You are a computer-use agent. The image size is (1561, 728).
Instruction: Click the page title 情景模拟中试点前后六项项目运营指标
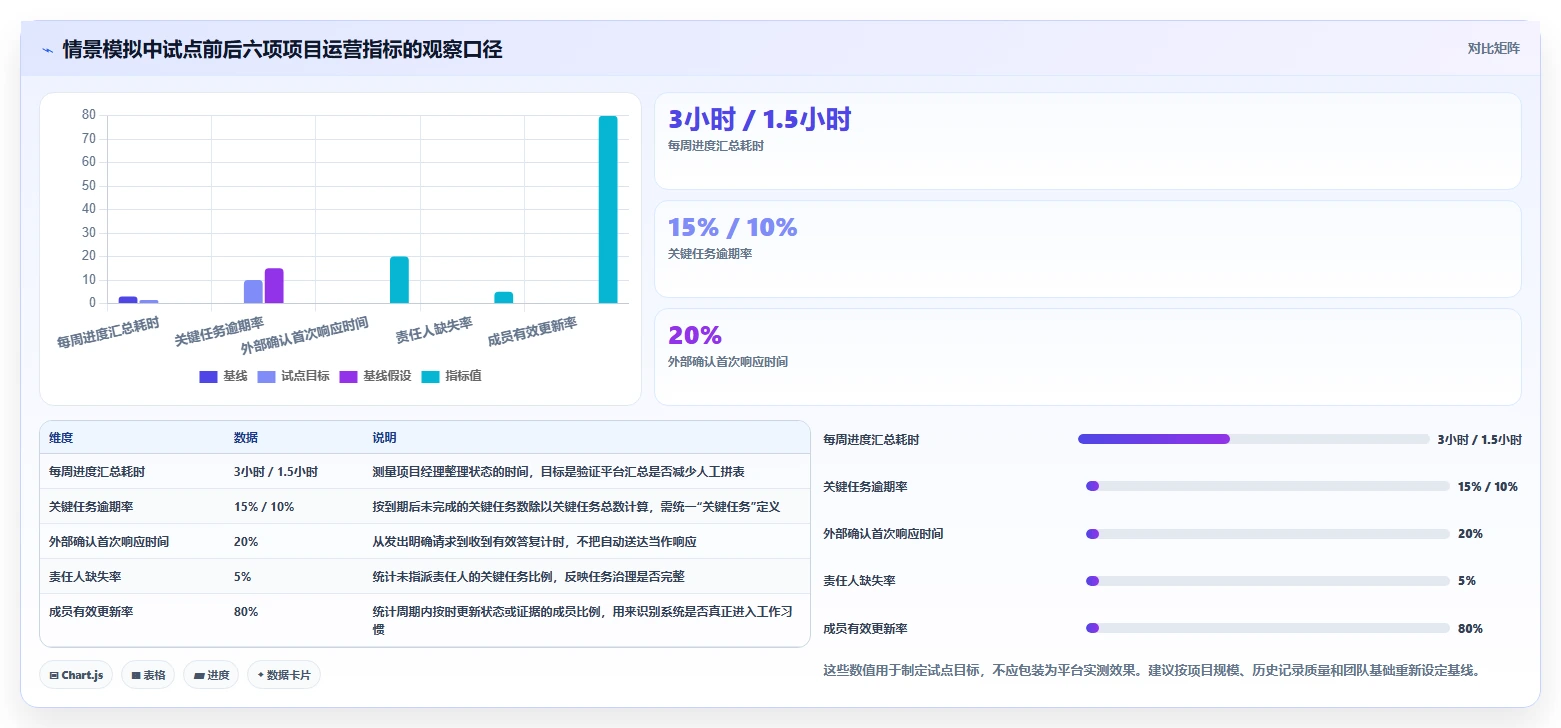[282, 49]
